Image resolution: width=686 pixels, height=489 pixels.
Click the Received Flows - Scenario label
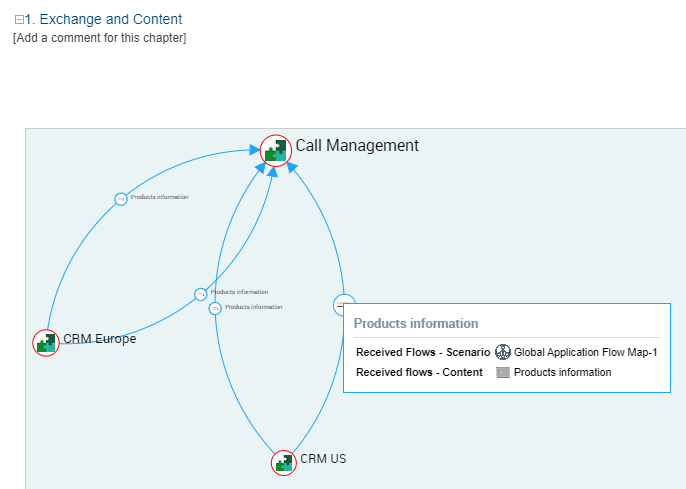click(x=423, y=352)
